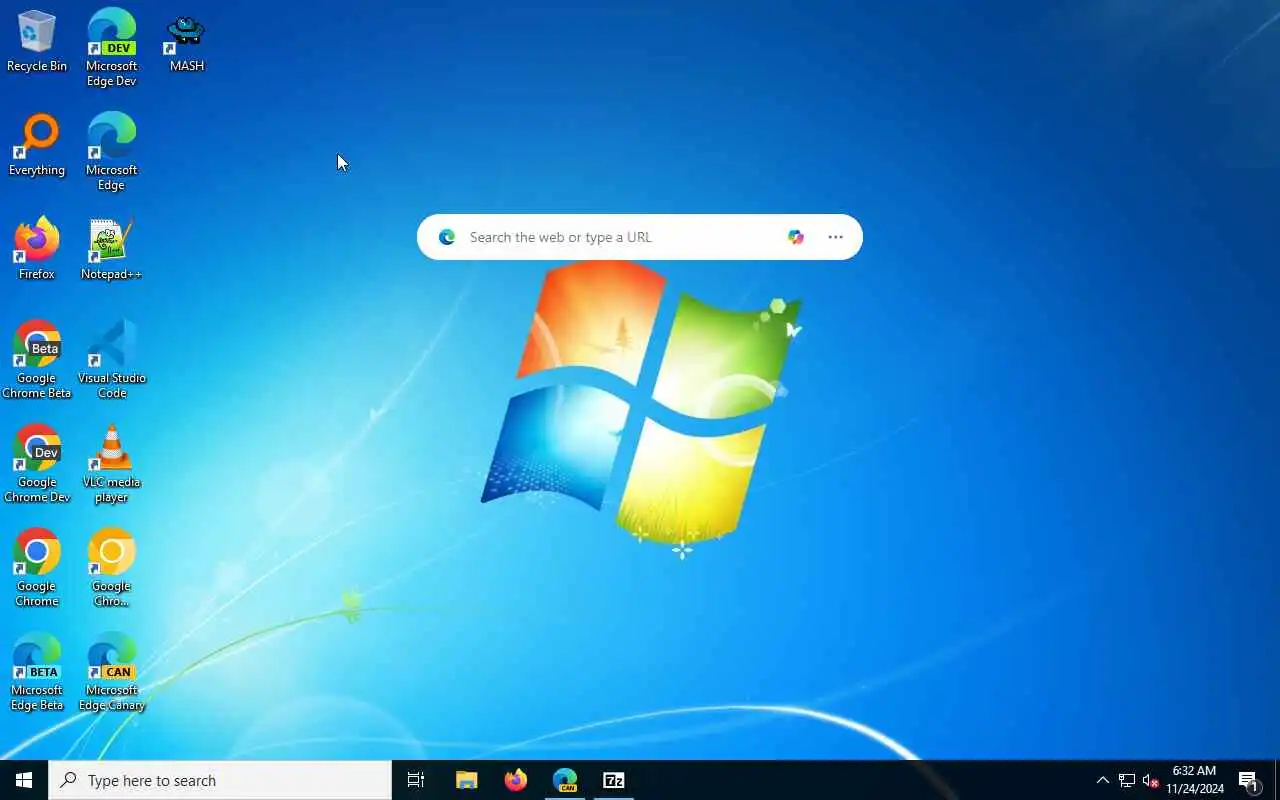1280x800 pixels.
Task: Click the Show desktop strip
Action: (1276, 780)
